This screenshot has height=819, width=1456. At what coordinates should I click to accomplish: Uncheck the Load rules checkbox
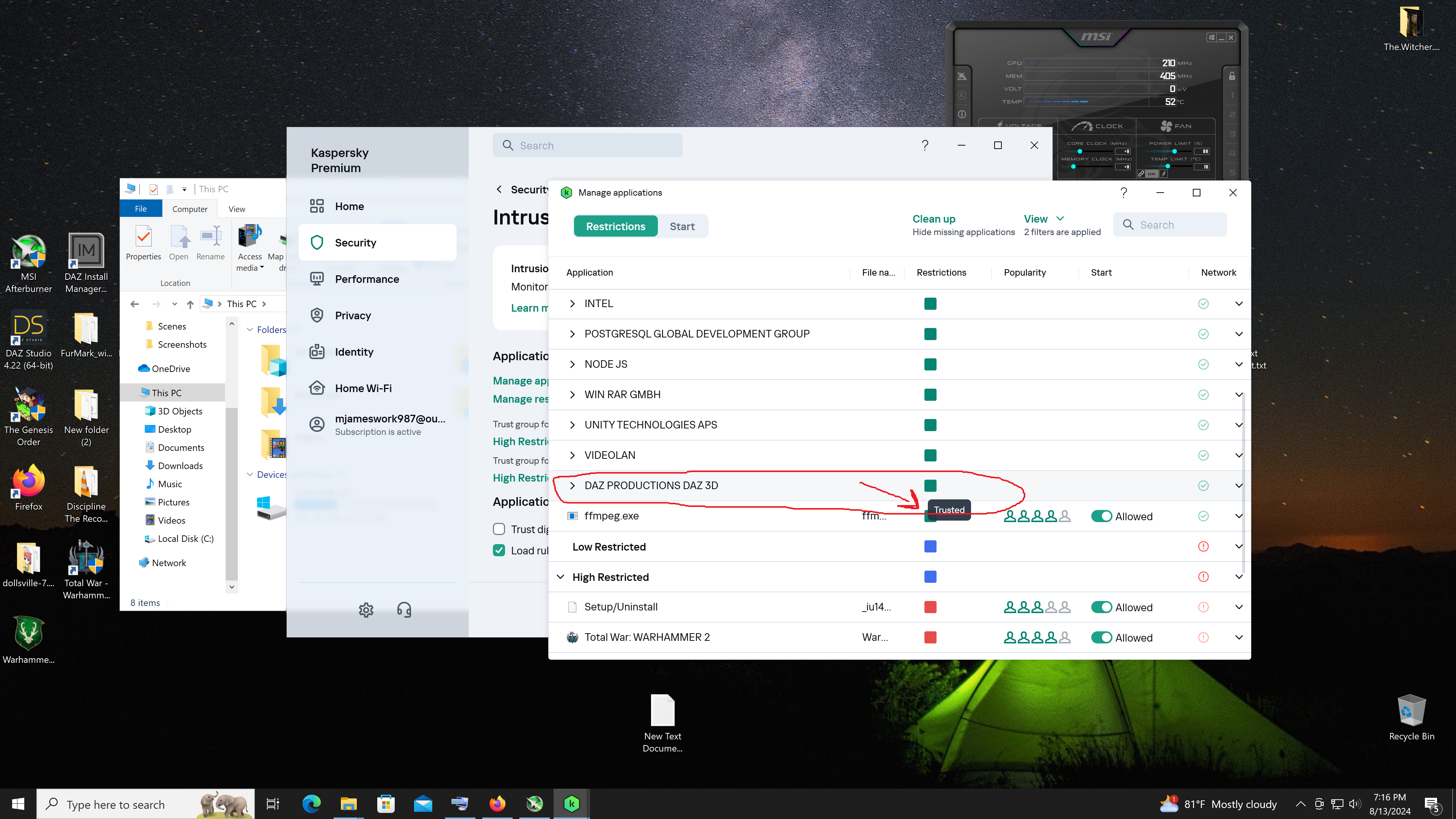(x=499, y=550)
